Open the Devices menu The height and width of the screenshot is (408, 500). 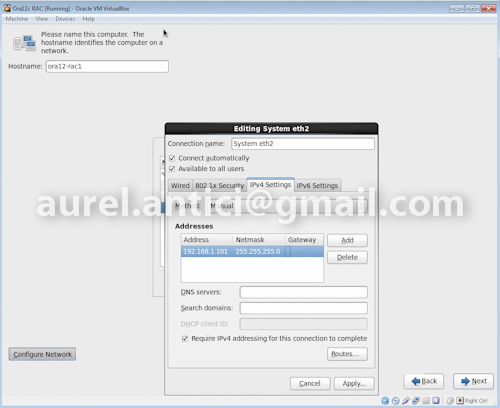coord(65,19)
